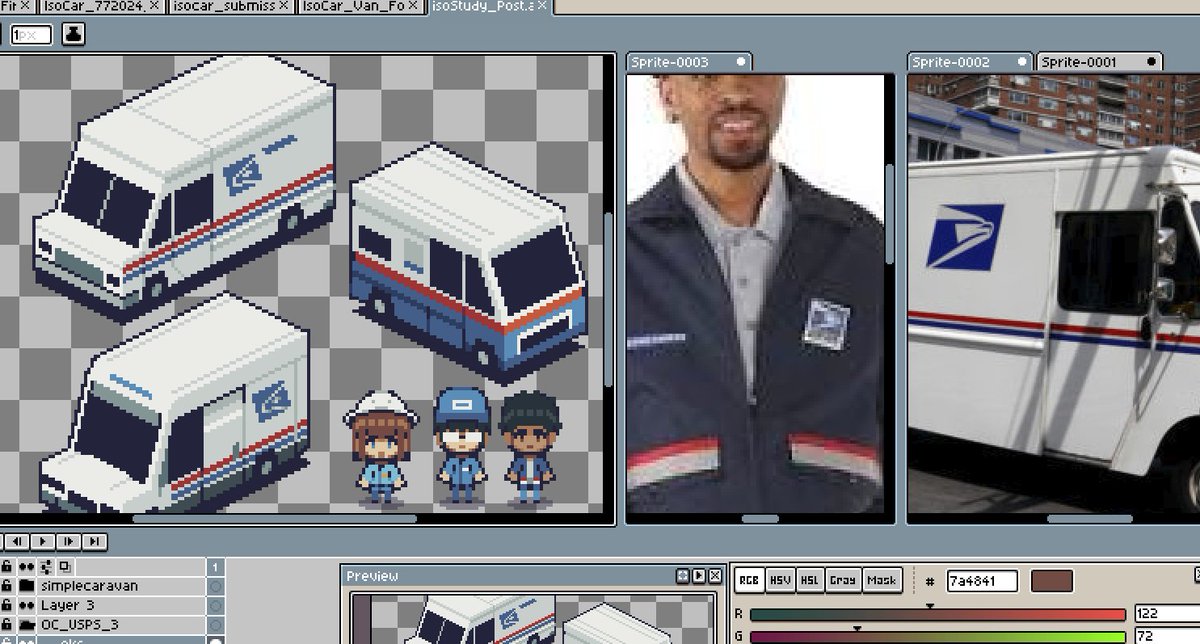Switch color mode to HSV
This screenshot has width=1200, height=644.
tap(780, 580)
